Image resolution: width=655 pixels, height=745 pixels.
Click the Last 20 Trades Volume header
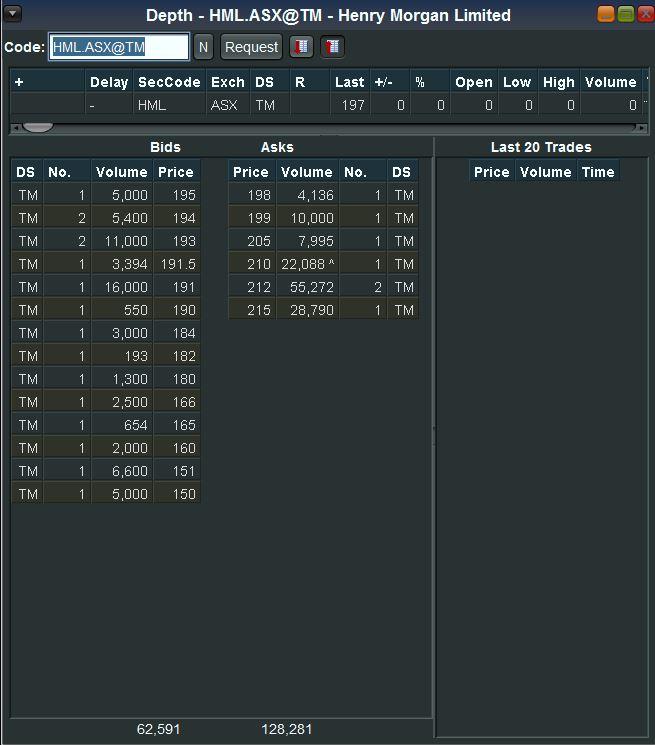click(546, 172)
